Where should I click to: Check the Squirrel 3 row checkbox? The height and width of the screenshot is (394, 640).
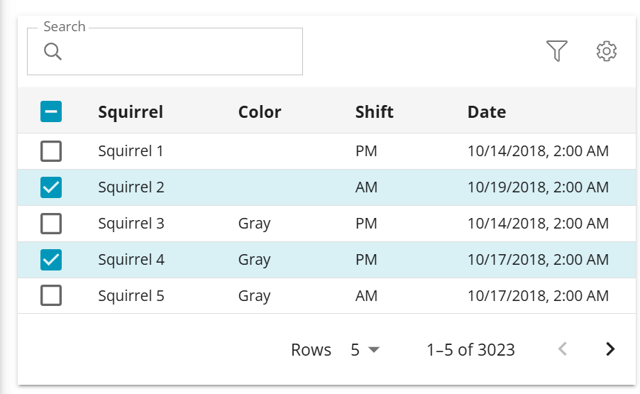[x=51, y=223]
